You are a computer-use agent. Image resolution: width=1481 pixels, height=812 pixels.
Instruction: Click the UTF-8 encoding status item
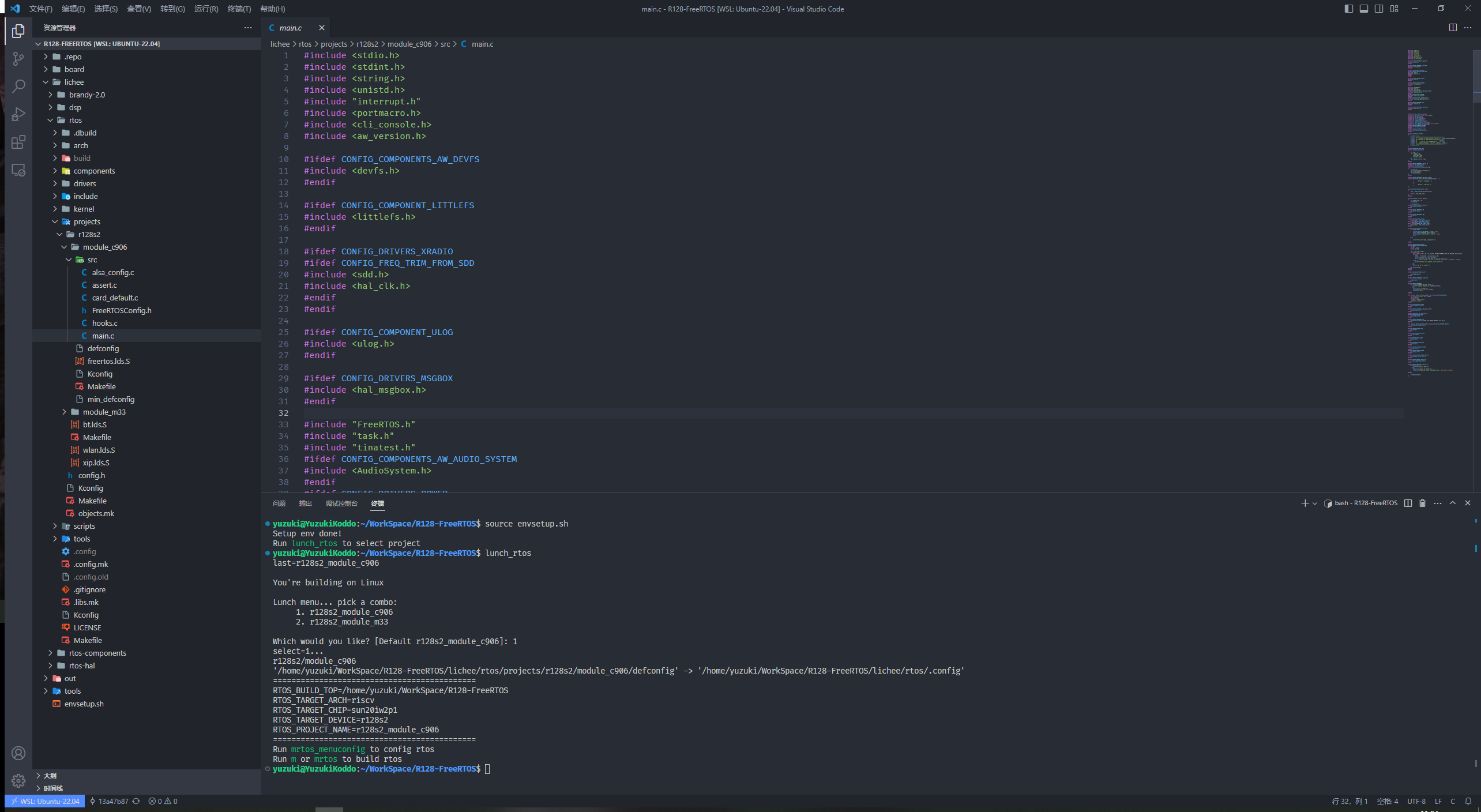1416,801
